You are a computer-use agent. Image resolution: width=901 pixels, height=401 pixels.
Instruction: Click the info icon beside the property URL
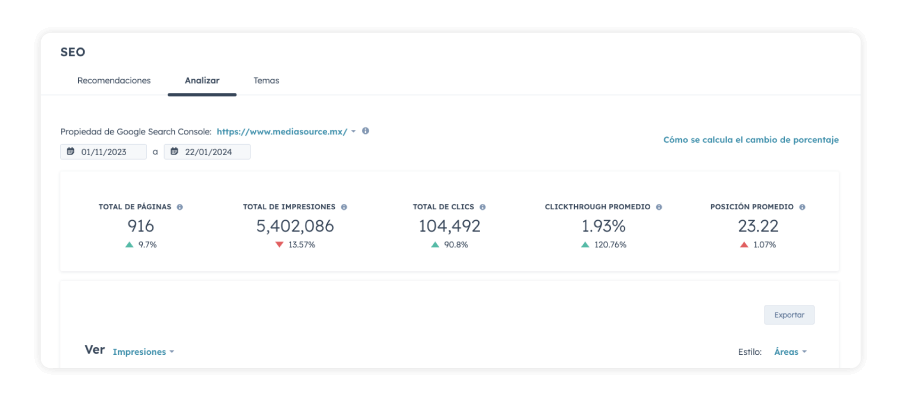tap(365, 131)
